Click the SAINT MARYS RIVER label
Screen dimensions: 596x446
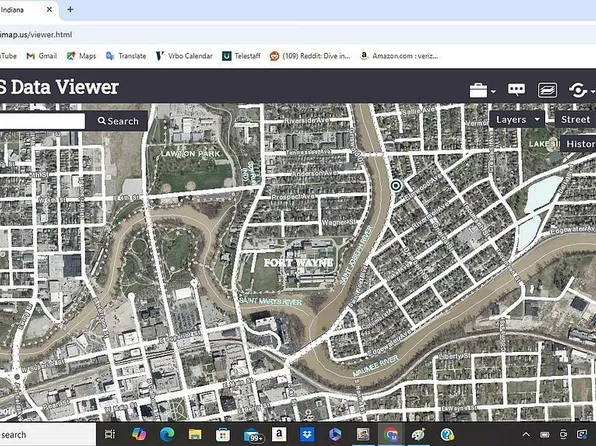(x=270, y=301)
